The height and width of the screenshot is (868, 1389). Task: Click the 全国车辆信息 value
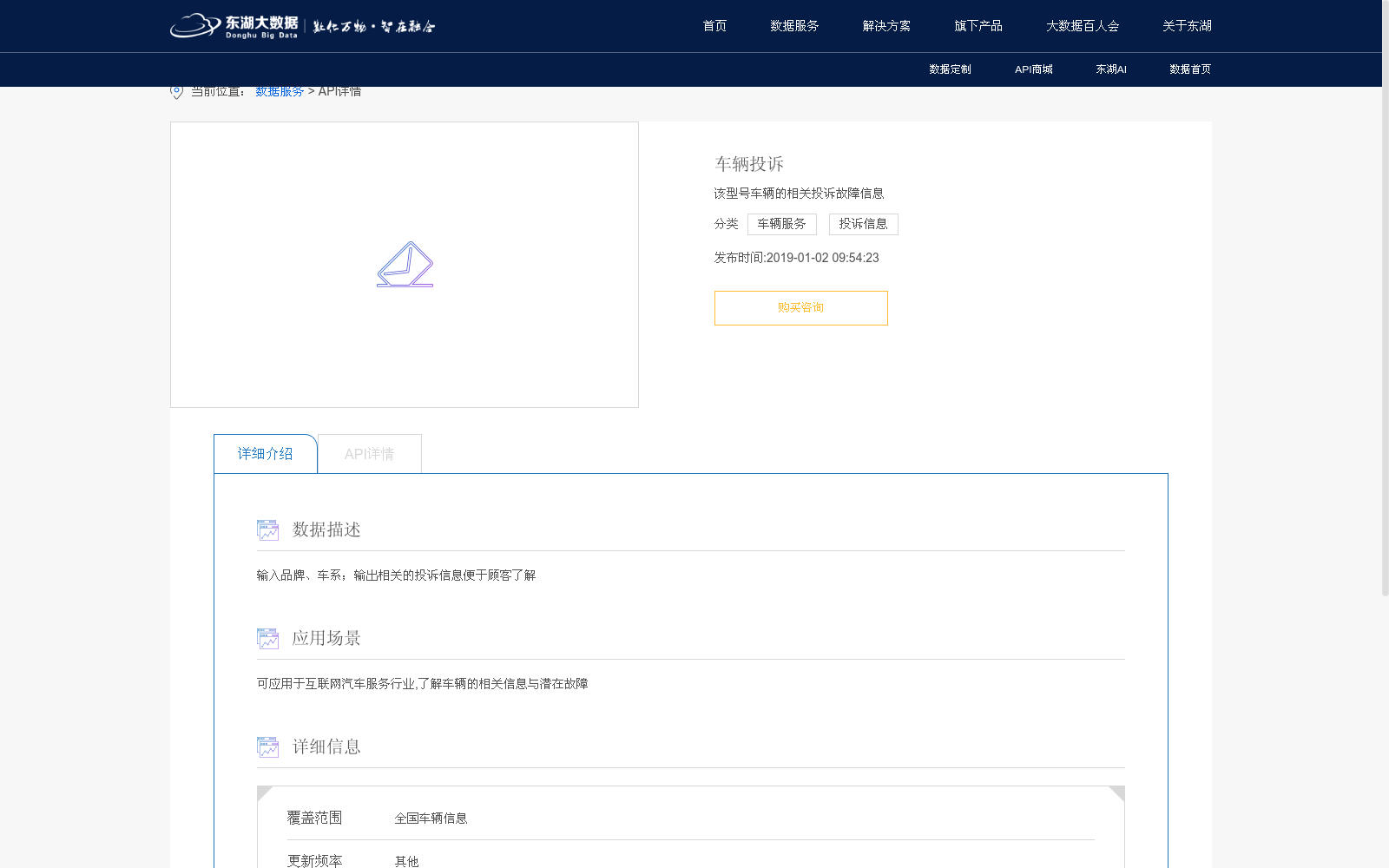431,819
